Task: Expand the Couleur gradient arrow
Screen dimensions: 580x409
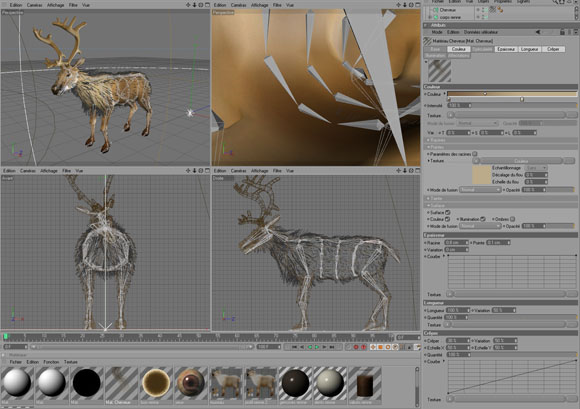Action: (x=445, y=94)
